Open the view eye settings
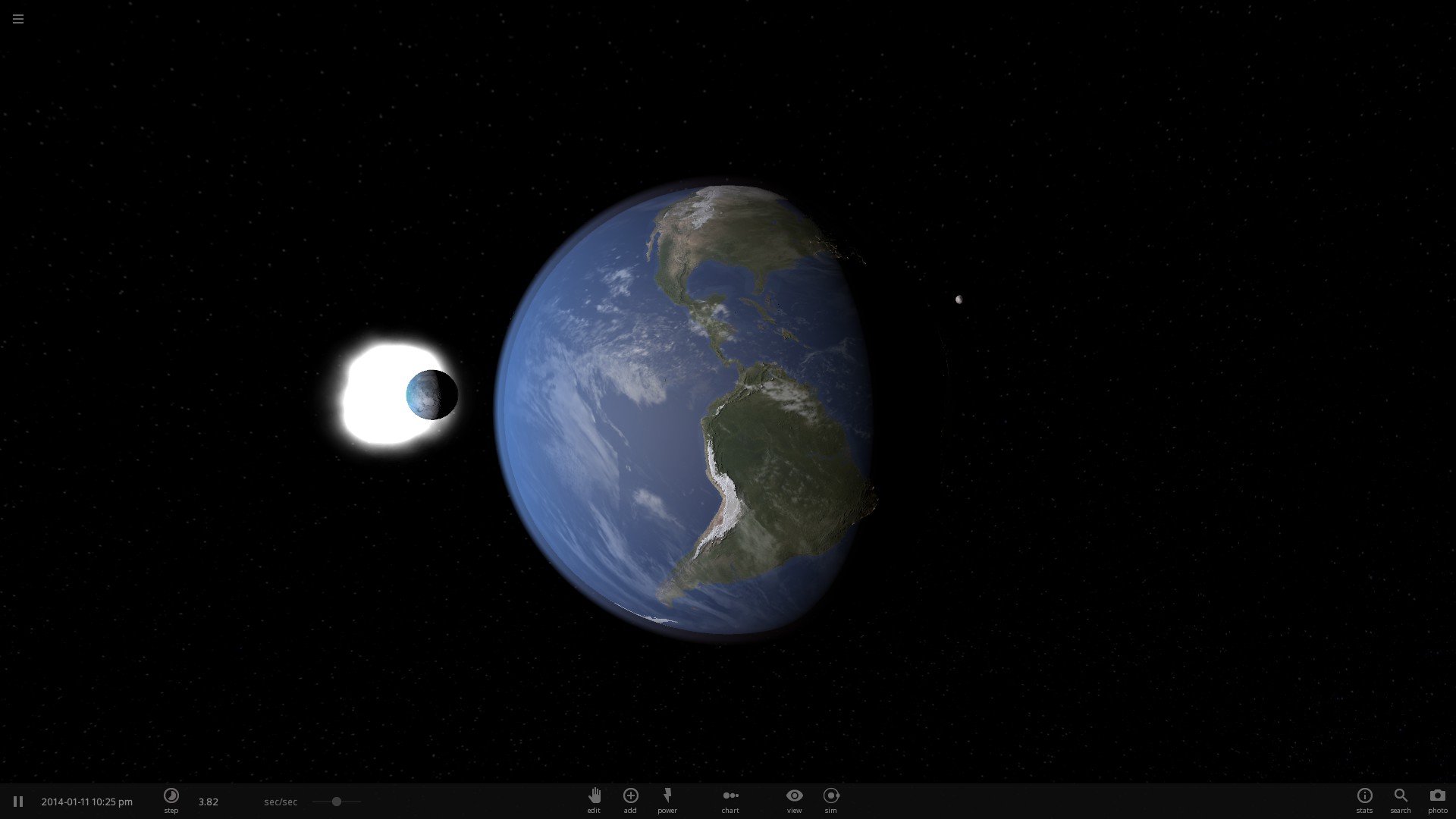The height and width of the screenshot is (819, 1456). pos(794,799)
